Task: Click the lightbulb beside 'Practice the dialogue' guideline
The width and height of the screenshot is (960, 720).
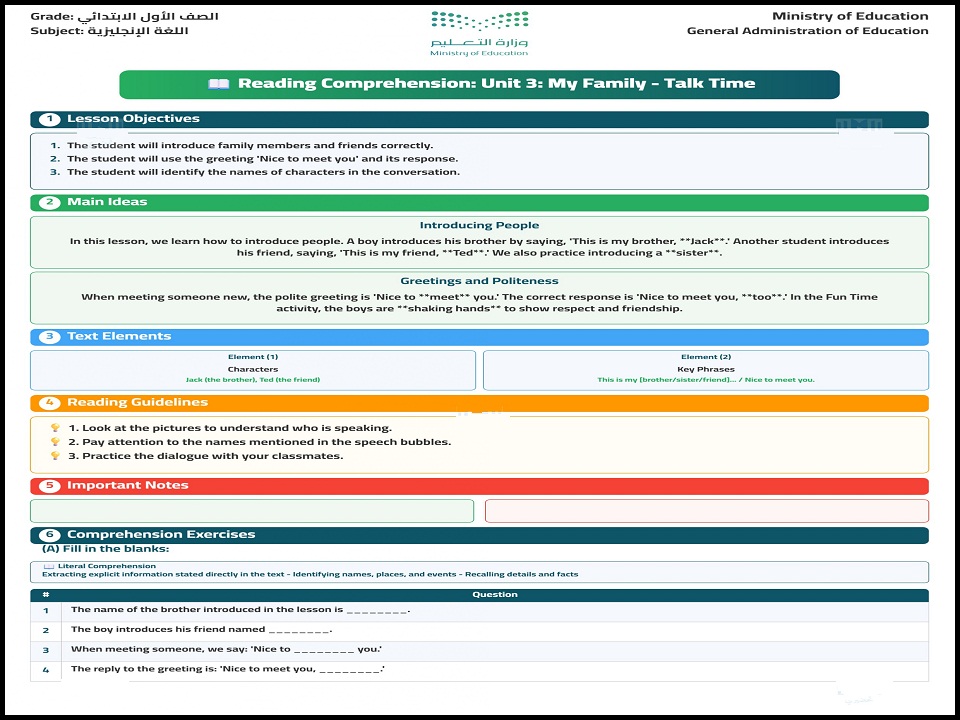Action: (55, 456)
